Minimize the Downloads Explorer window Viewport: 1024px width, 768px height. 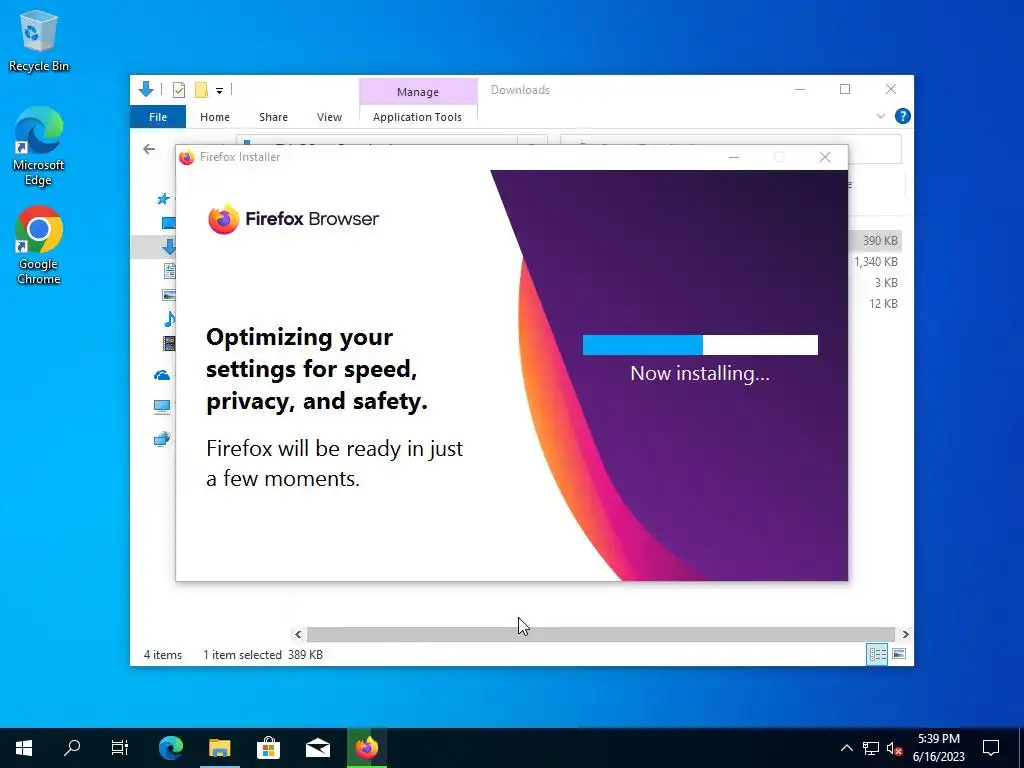[800, 89]
